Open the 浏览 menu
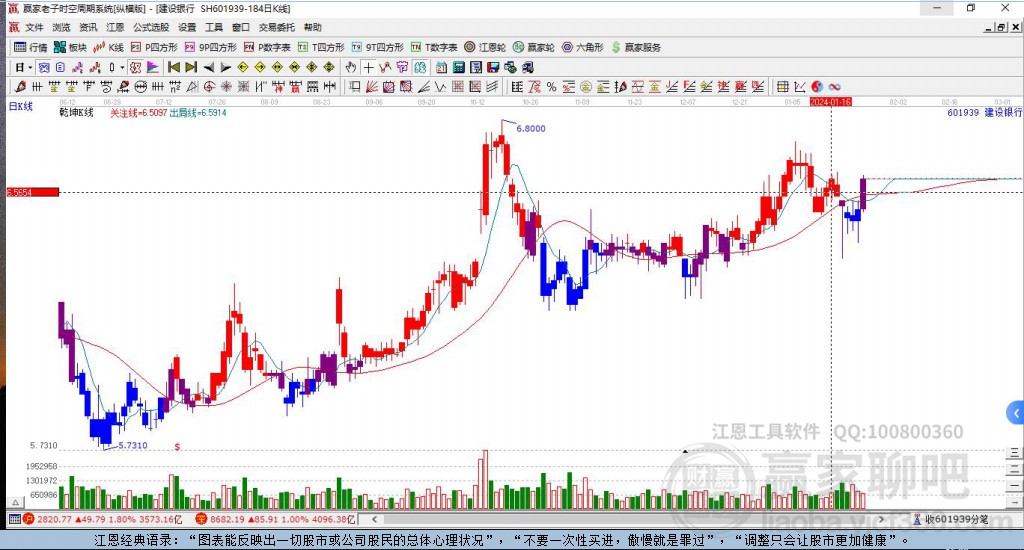This screenshot has width=1024, height=550. (x=61, y=27)
